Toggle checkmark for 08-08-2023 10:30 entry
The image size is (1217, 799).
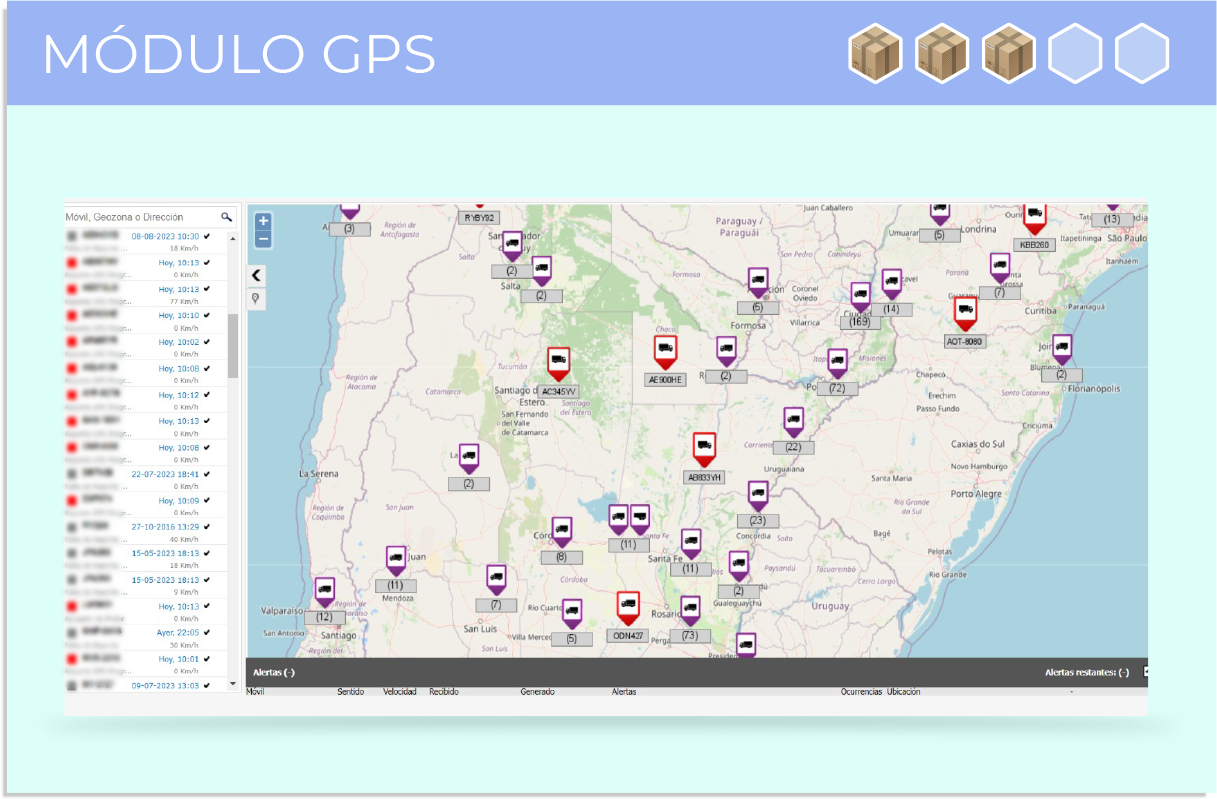(x=207, y=236)
